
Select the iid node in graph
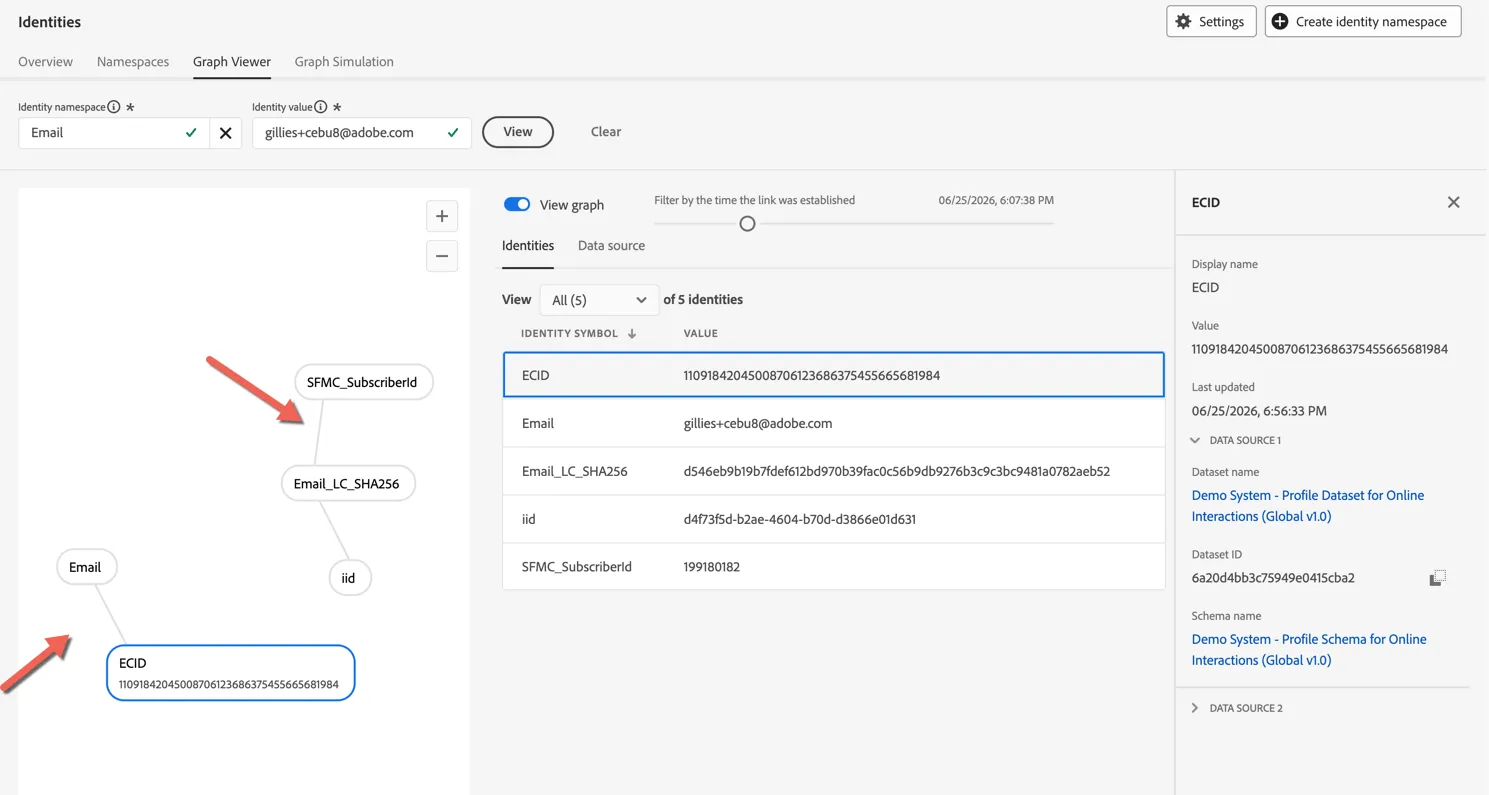coord(349,578)
